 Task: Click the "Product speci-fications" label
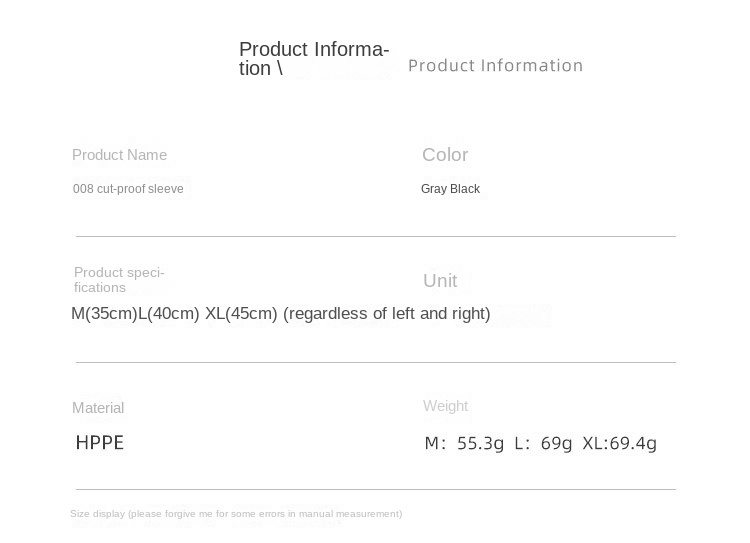click(x=119, y=280)
